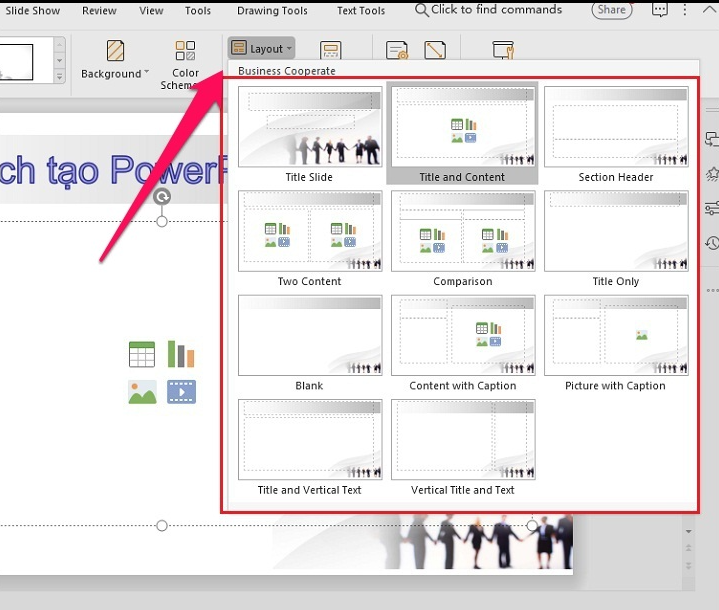The height and width of the screenshot is (610, 719).
Task: Choose the Title Only layout
Action: 616,239
